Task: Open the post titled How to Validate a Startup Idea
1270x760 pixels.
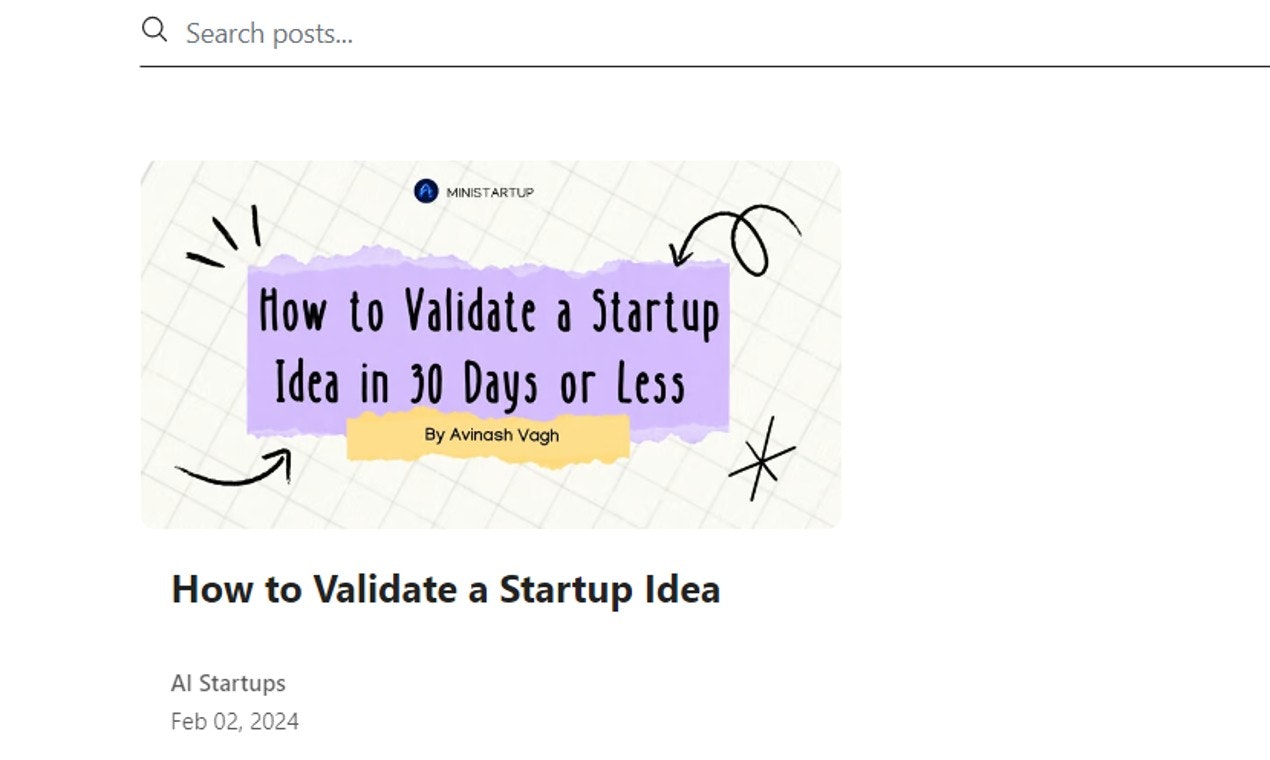Action: pos(446,589)
